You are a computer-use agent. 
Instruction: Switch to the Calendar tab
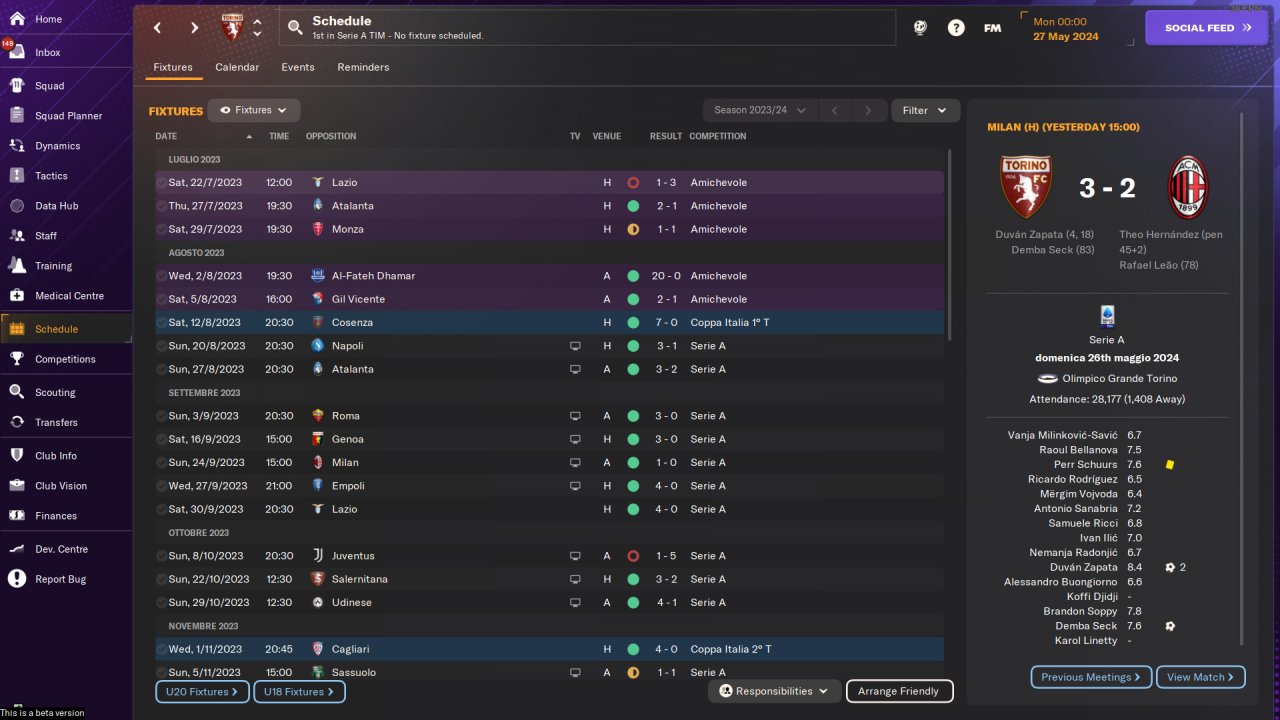(x=237, y=67)
